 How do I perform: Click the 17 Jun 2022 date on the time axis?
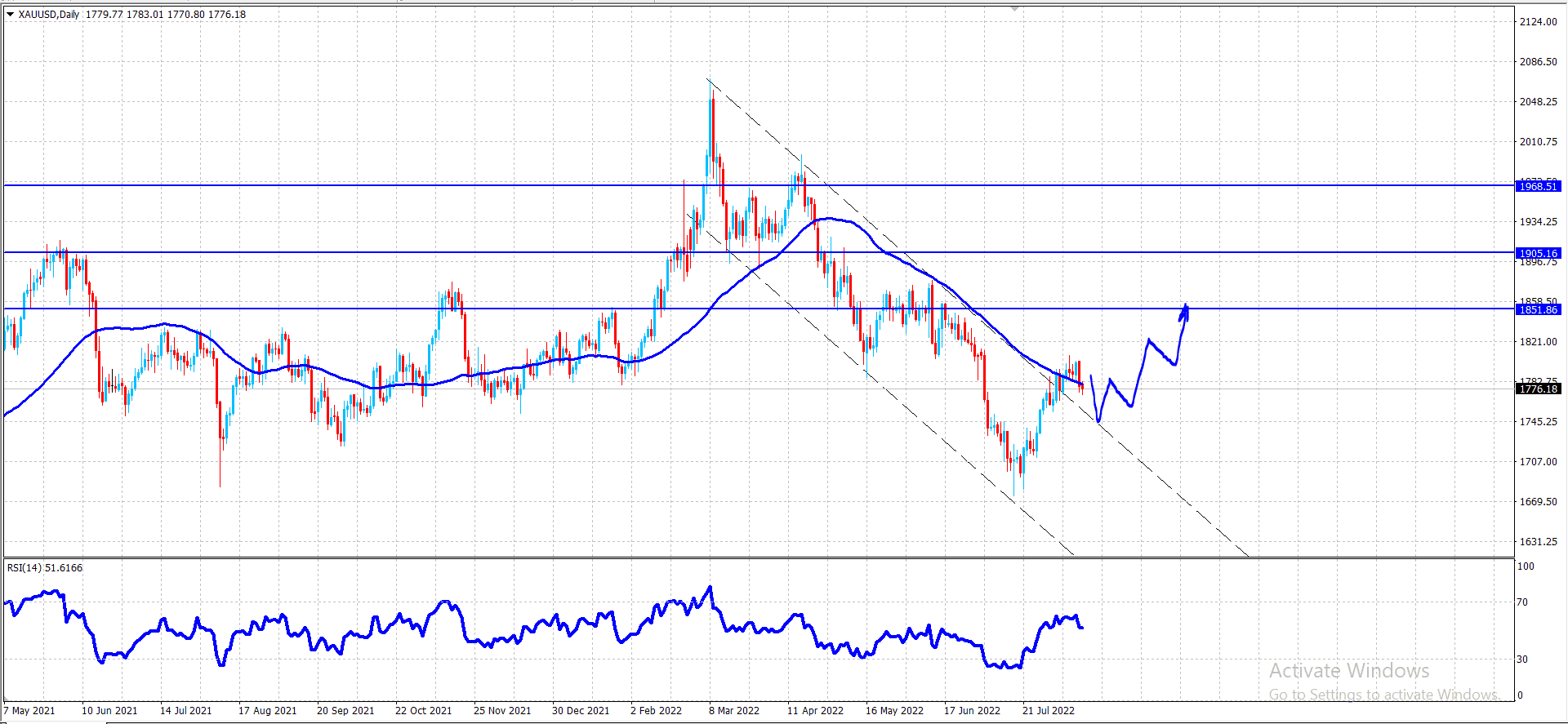click(x=972, y=710)
